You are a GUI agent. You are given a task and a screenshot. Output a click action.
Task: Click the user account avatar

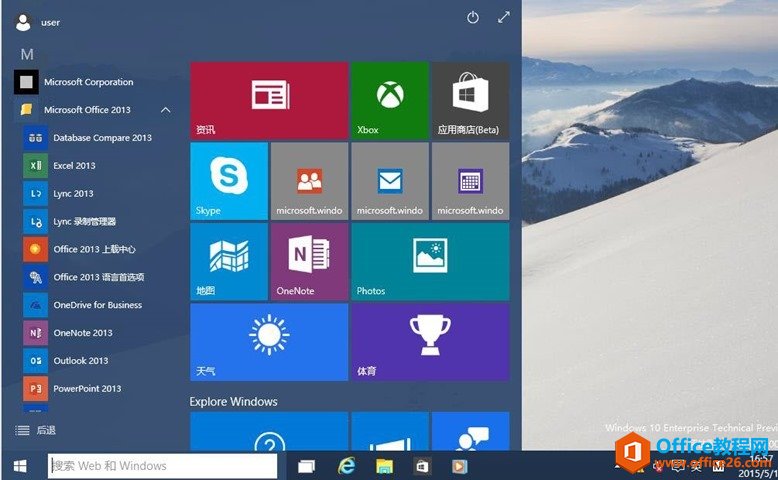point(23,22)
